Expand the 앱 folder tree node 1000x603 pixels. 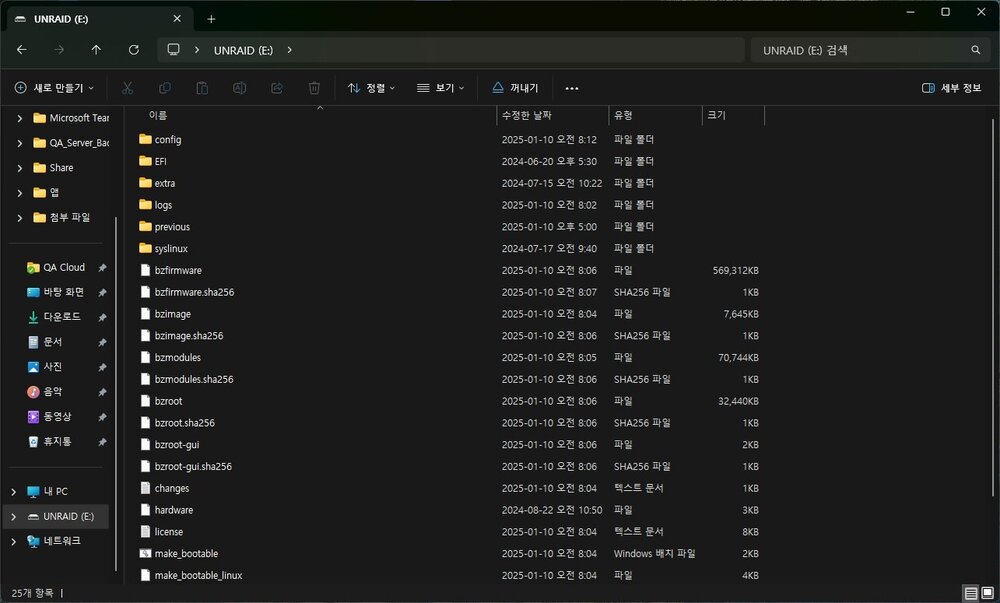pos(20,193)
